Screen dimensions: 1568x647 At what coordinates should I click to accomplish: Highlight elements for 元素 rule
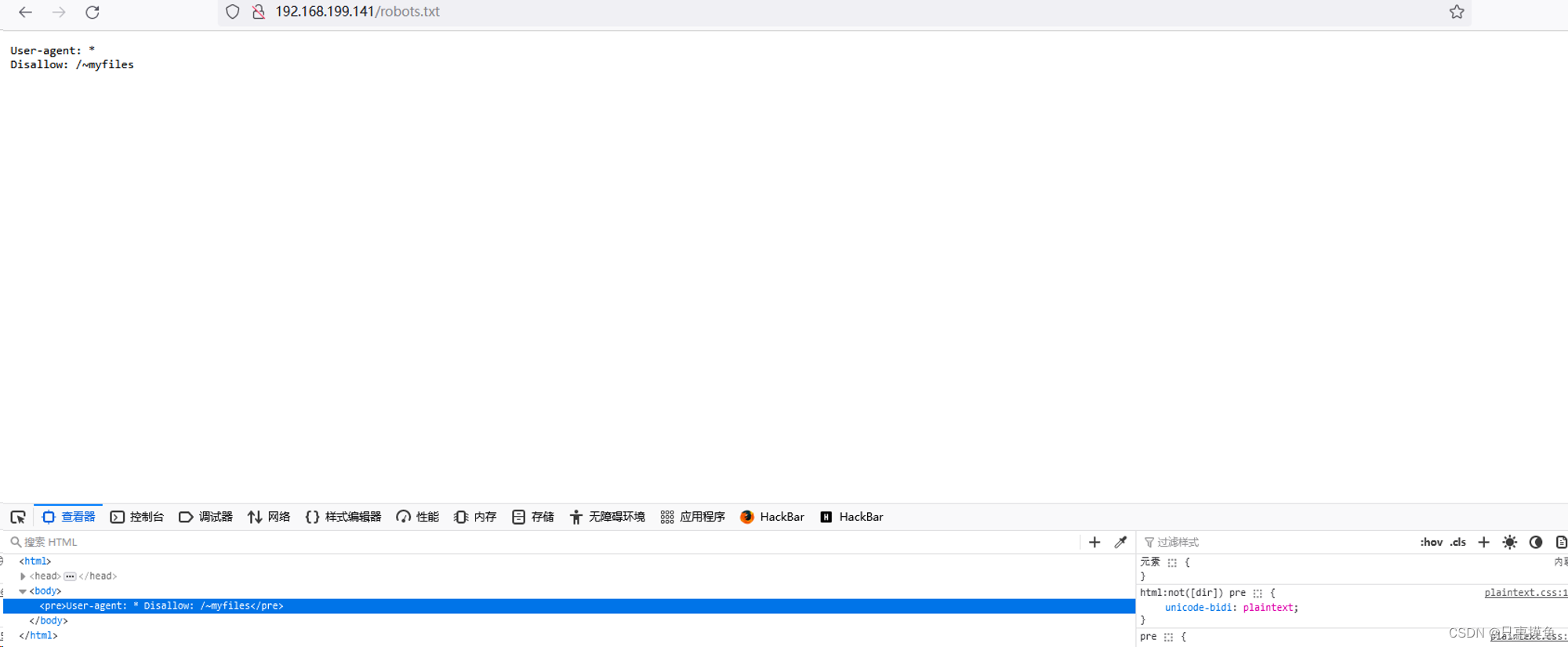point(1172,563)
